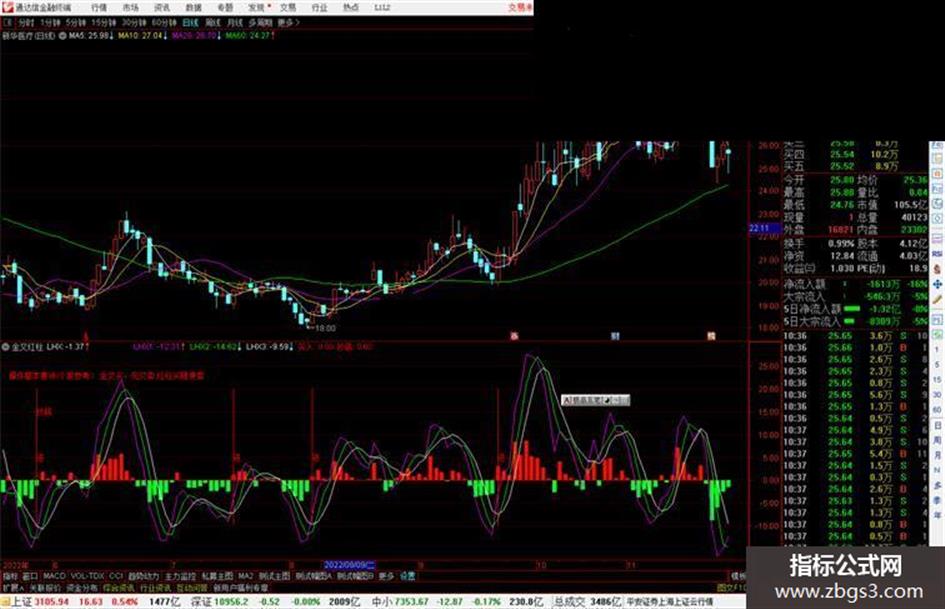Click the L1L2 menu item

(x=382, y=8)
